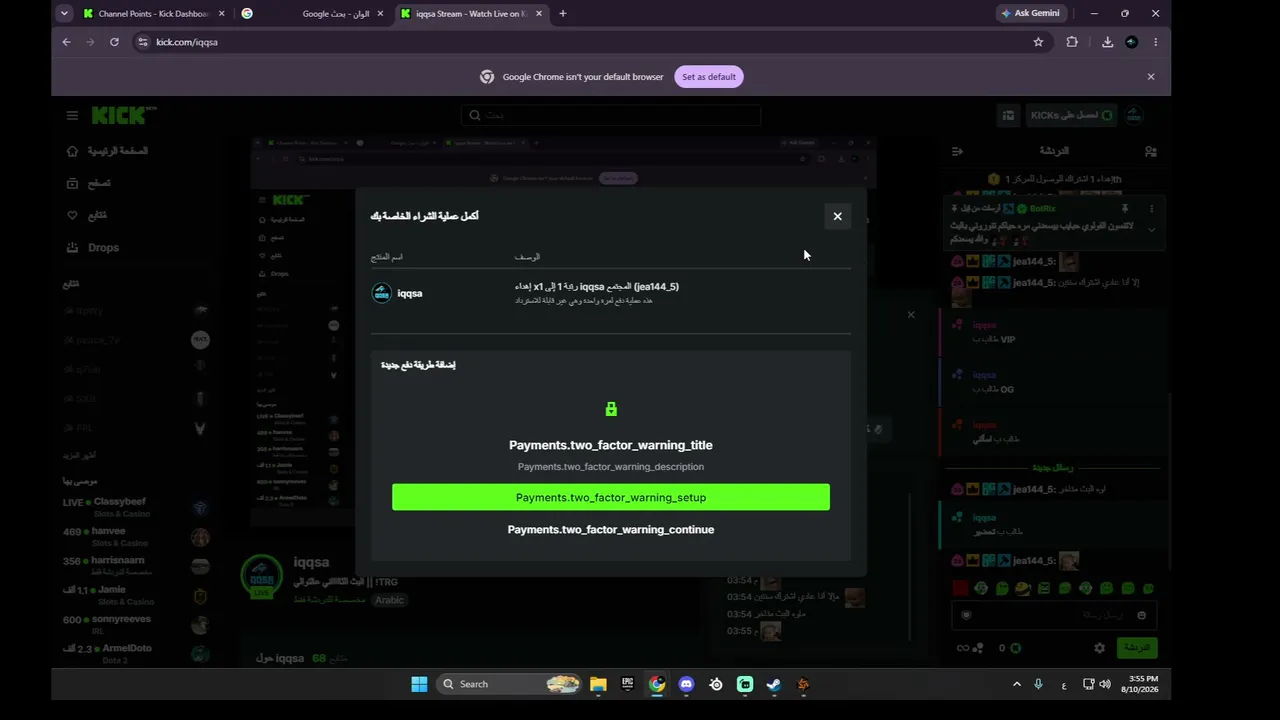
Task: Click the iqqsa channel avatar in checkout
Action: click(x=381, y=293)
